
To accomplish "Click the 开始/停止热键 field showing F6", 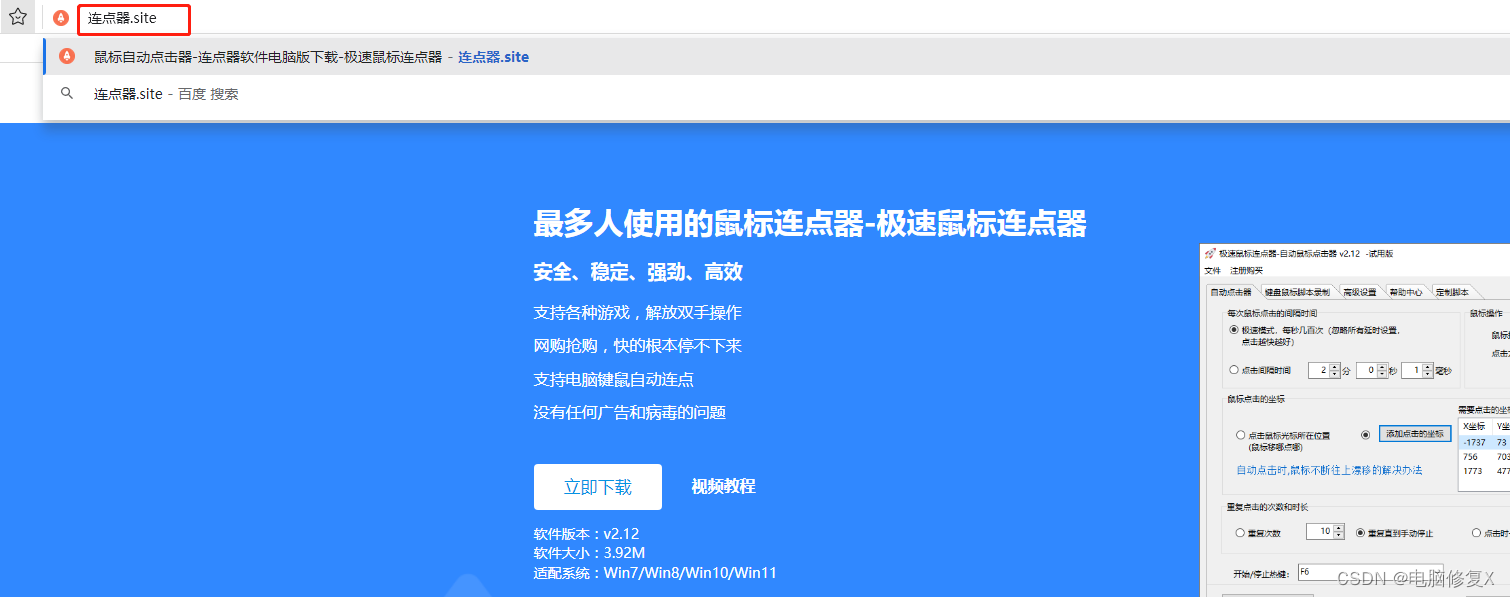I will (x=1370, y=573).
